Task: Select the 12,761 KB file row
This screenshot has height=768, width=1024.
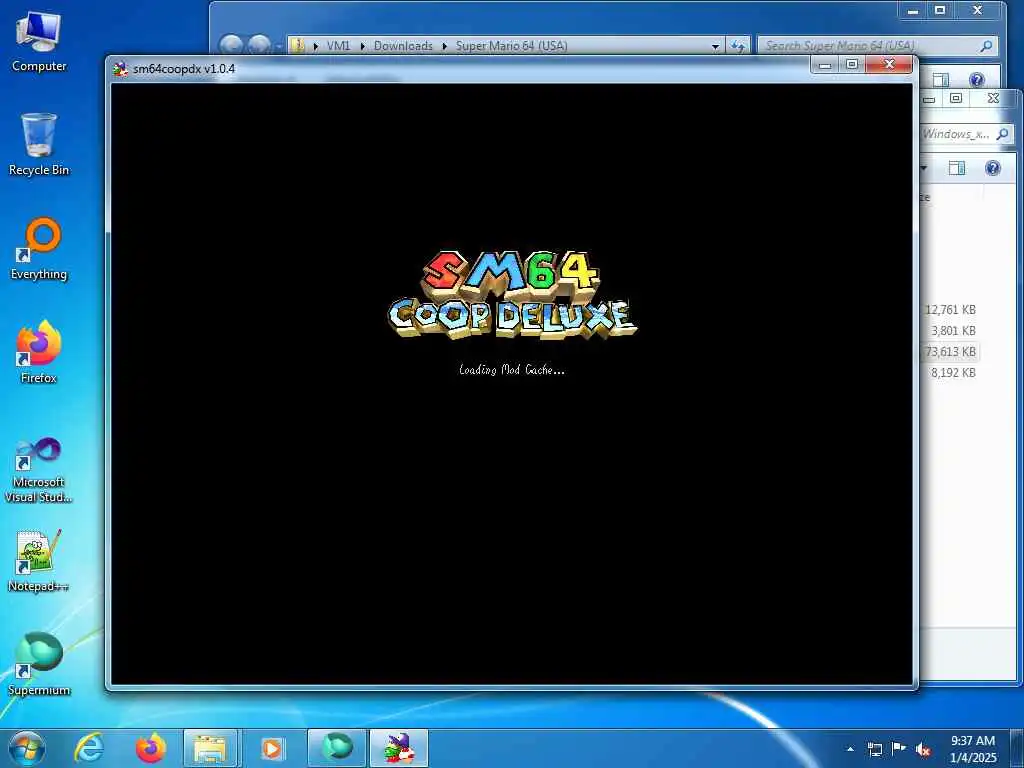Action: pos(951,310)
